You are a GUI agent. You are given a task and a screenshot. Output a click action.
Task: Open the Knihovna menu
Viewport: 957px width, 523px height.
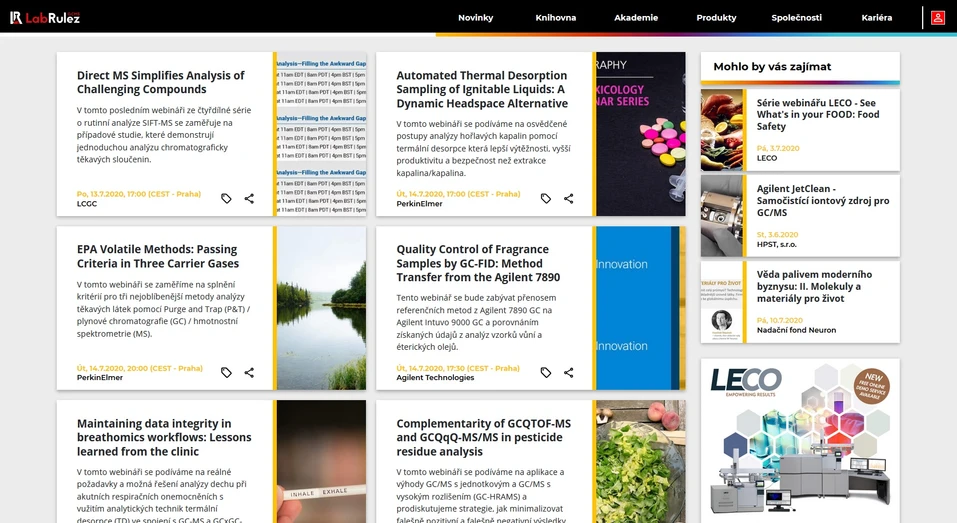coord(555,18)
